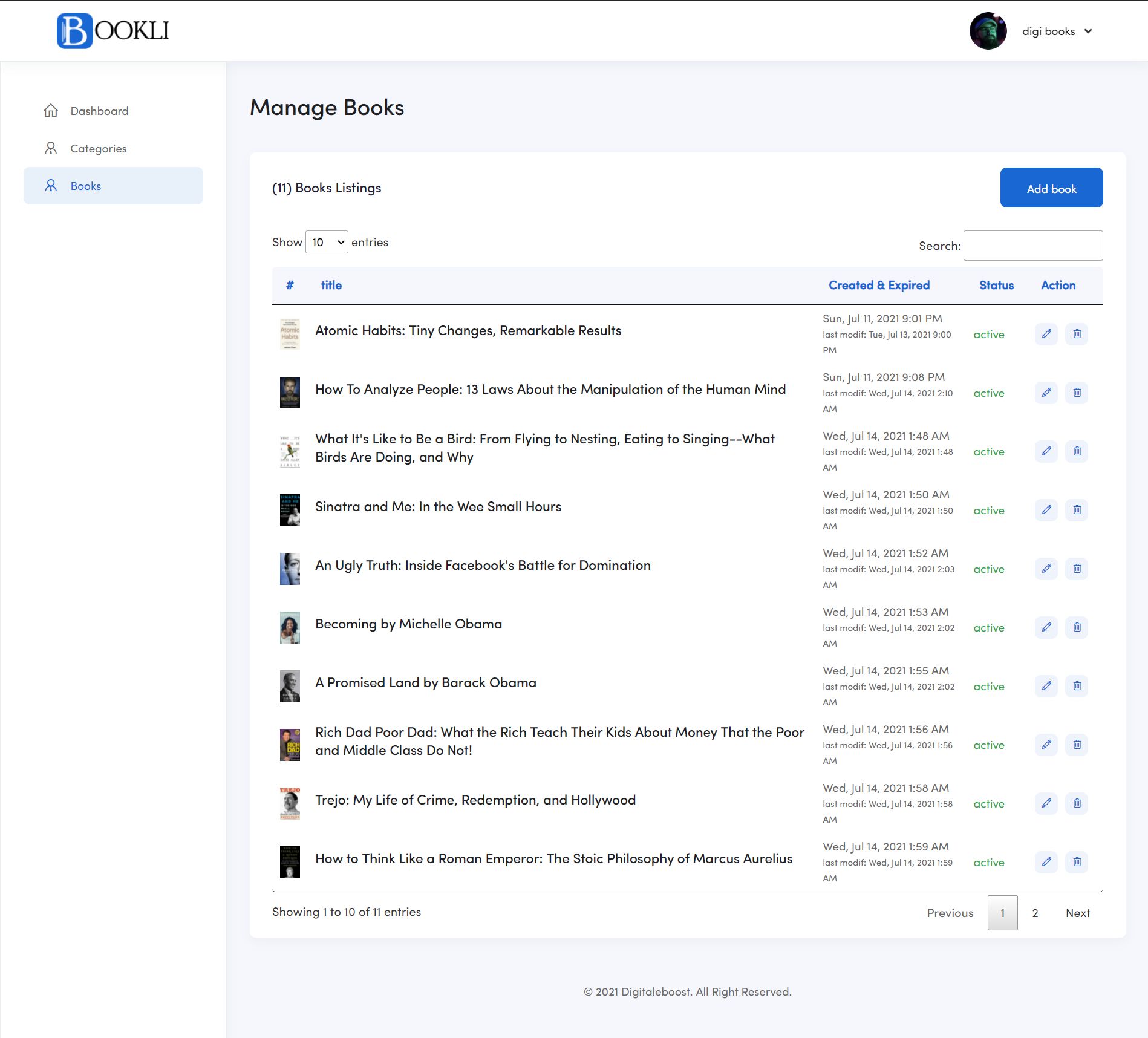Sort table by title column
Image resolution: width=1148 pixels, height=1038 pixels.
[331, 285]
